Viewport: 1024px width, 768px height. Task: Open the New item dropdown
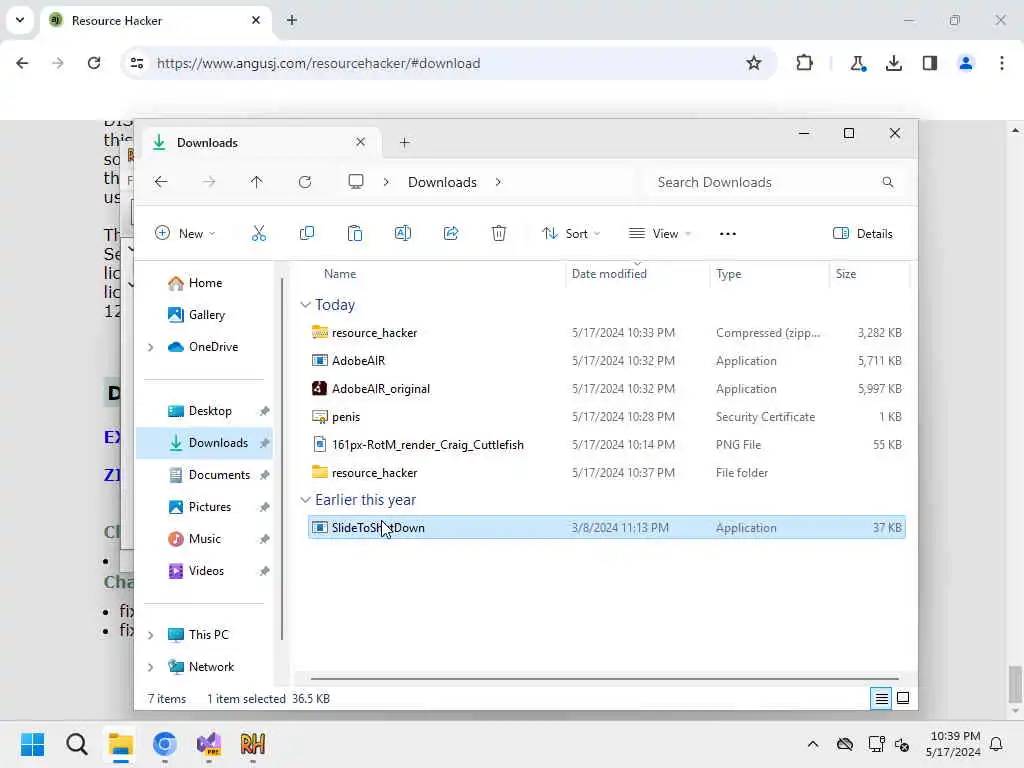point(185,234)
